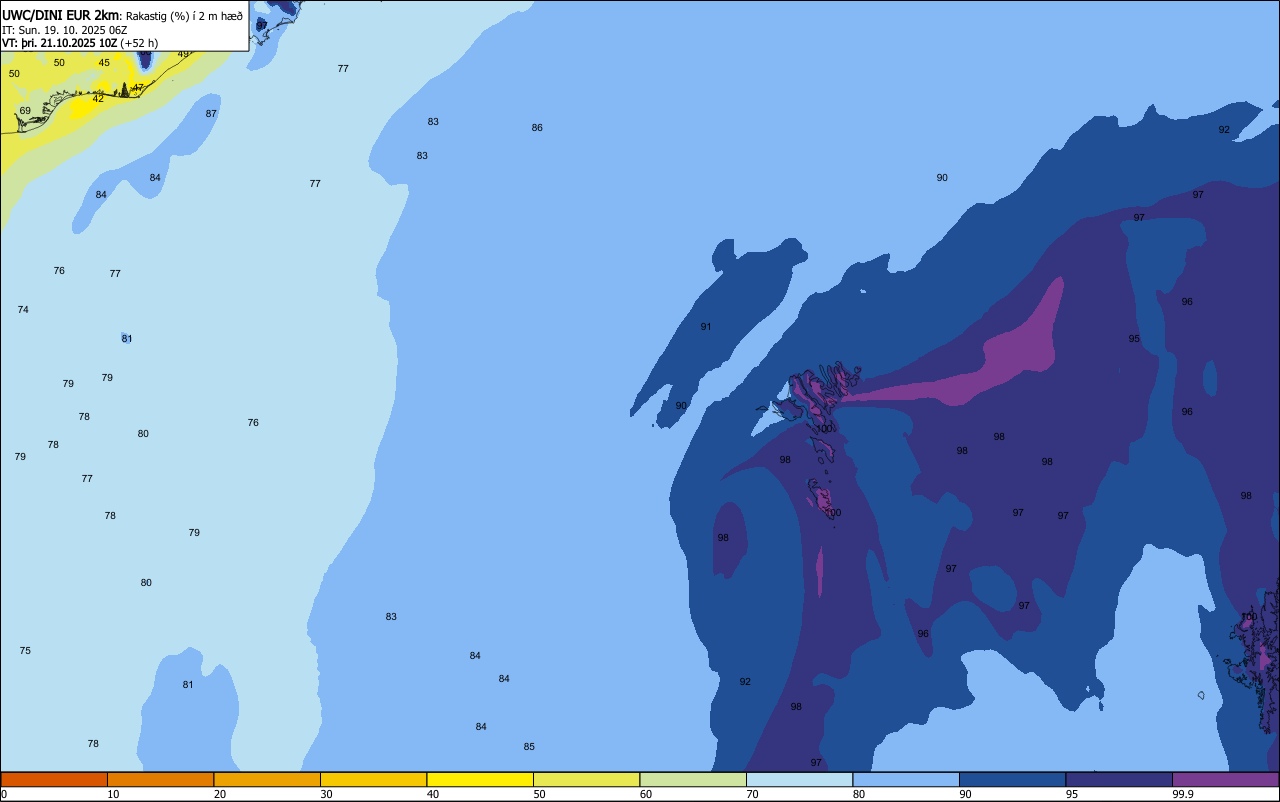Click the map value 69 over Iceland
The image size is (1280, 802).
click(25, 111)
